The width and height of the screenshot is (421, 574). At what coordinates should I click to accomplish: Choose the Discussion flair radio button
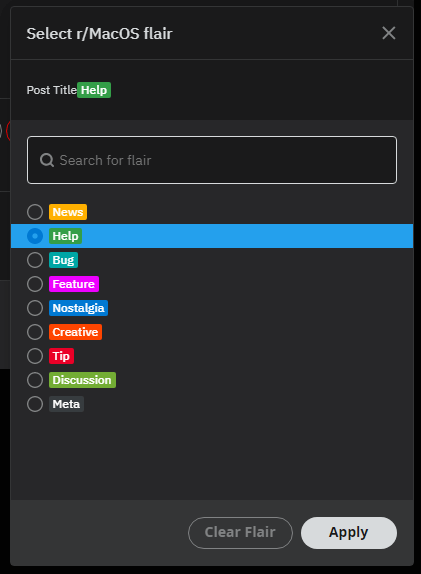pos(35,380)
